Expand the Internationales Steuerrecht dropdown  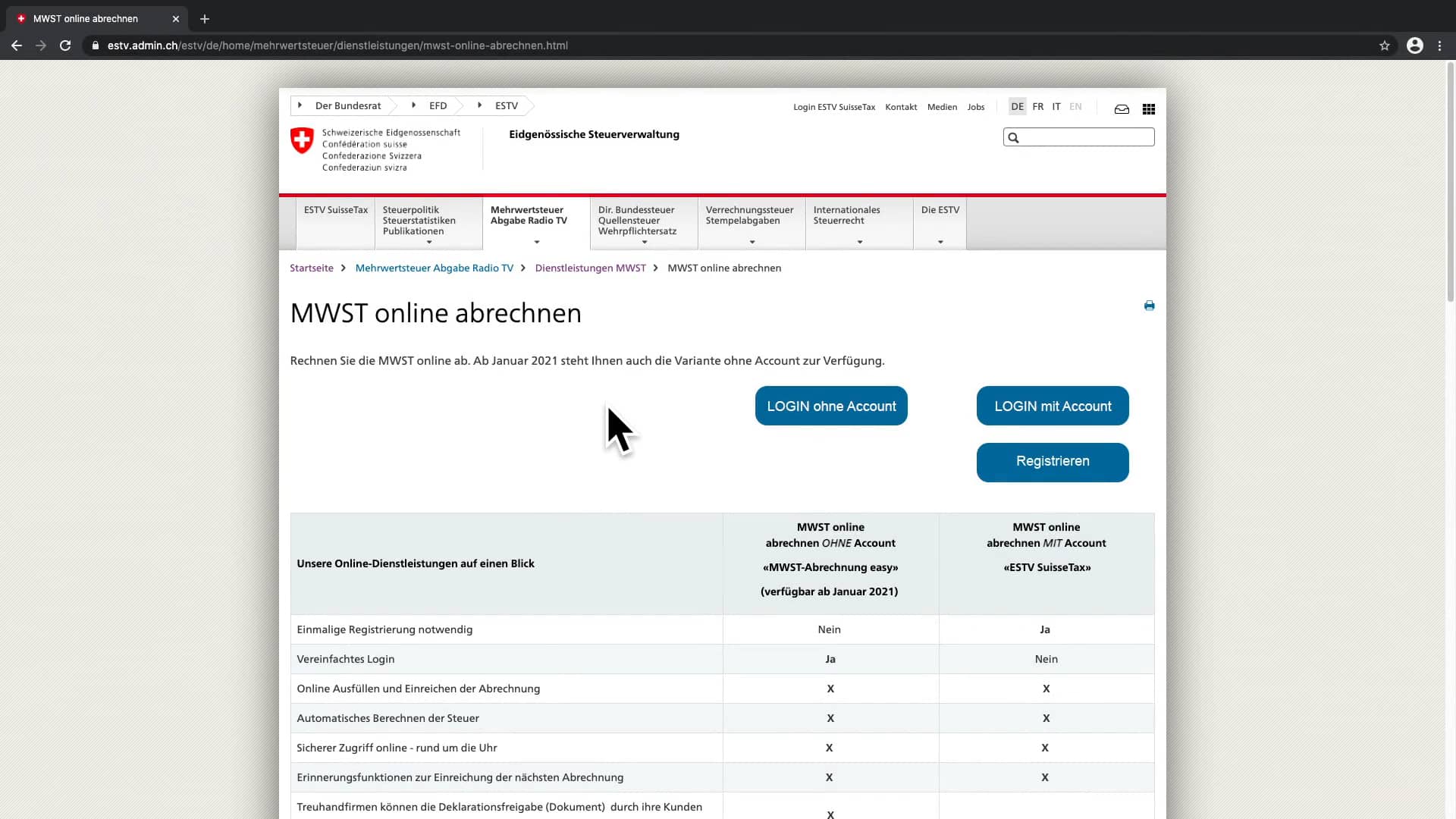(859, 240)
